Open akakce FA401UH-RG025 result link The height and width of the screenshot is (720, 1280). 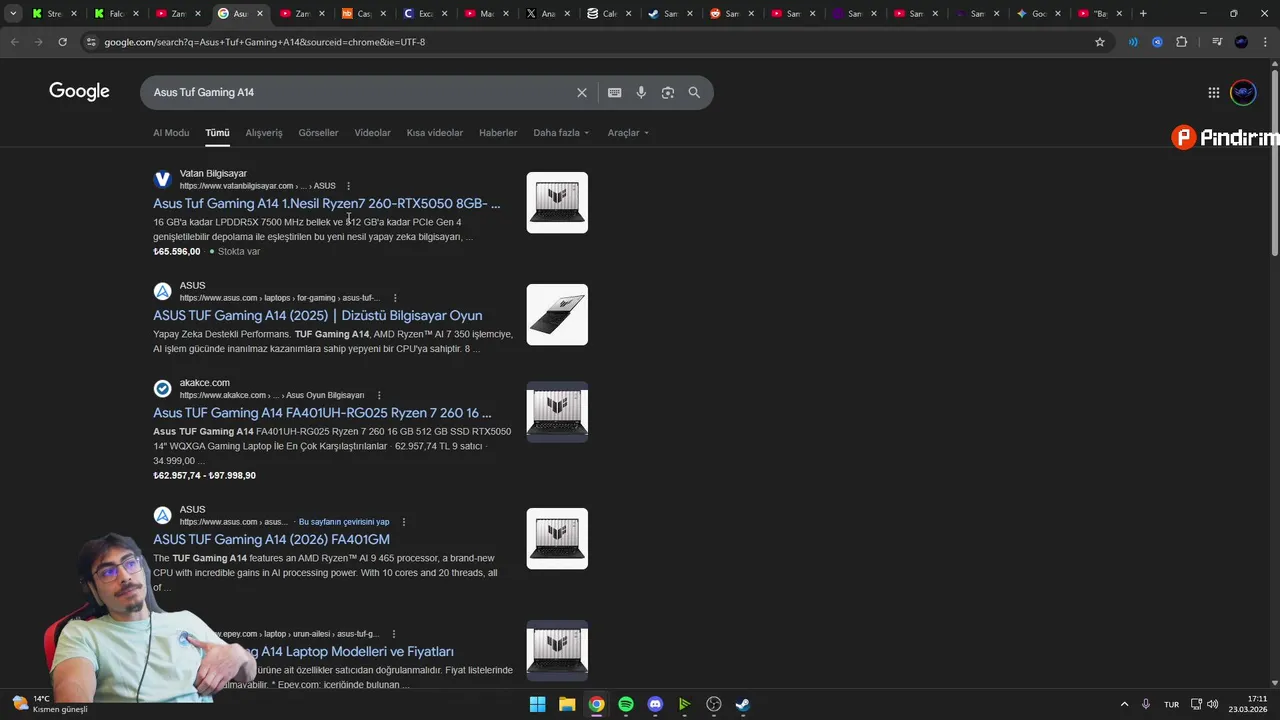322,413
